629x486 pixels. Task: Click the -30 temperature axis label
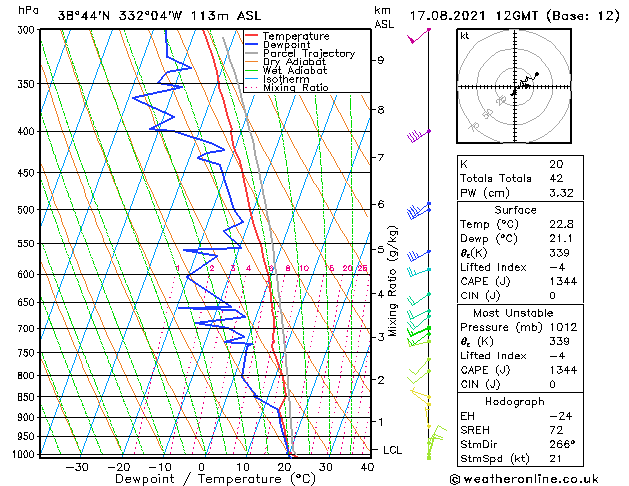point(77,467)
